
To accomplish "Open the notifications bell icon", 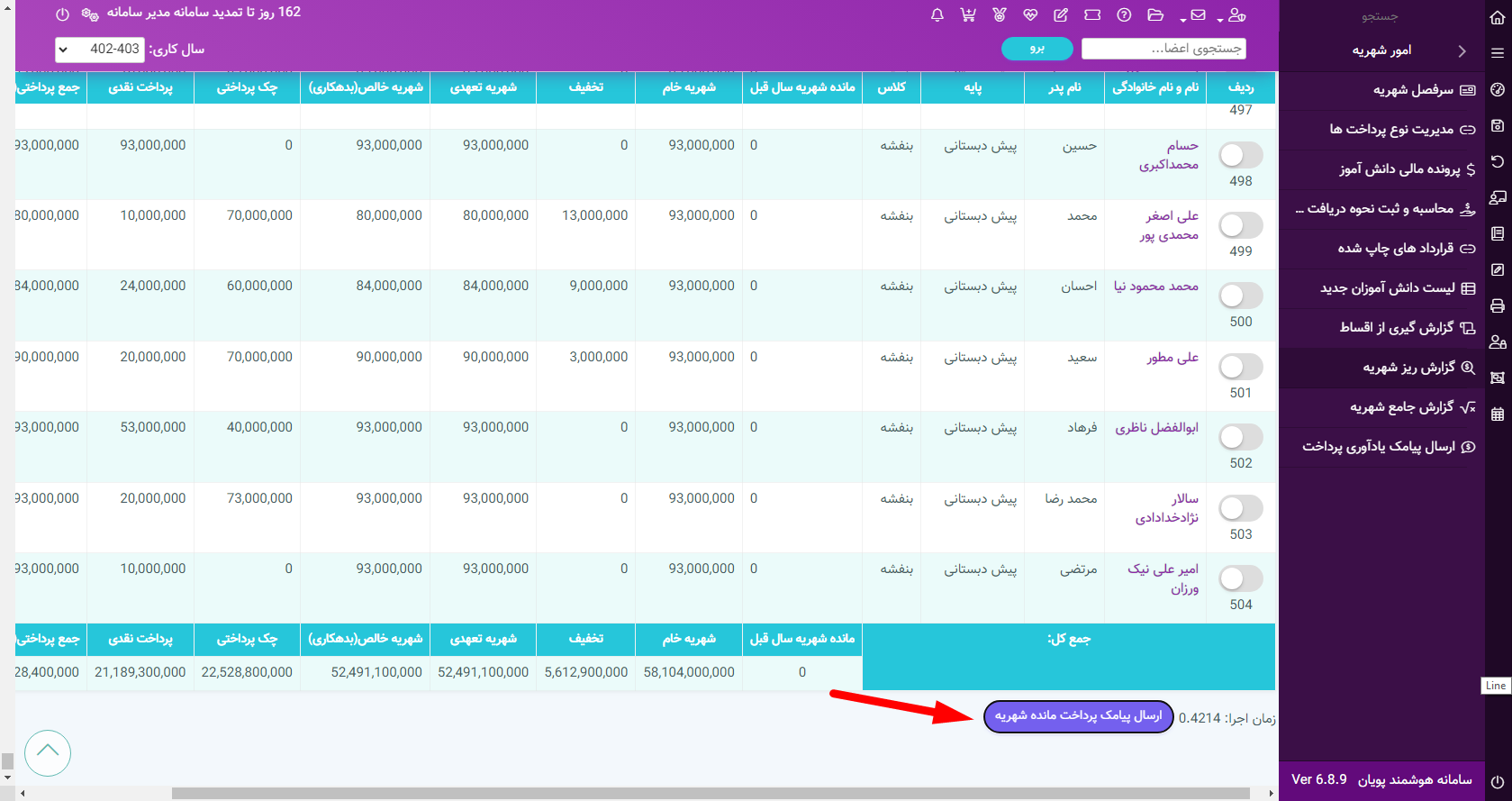I will coord(937,14).
